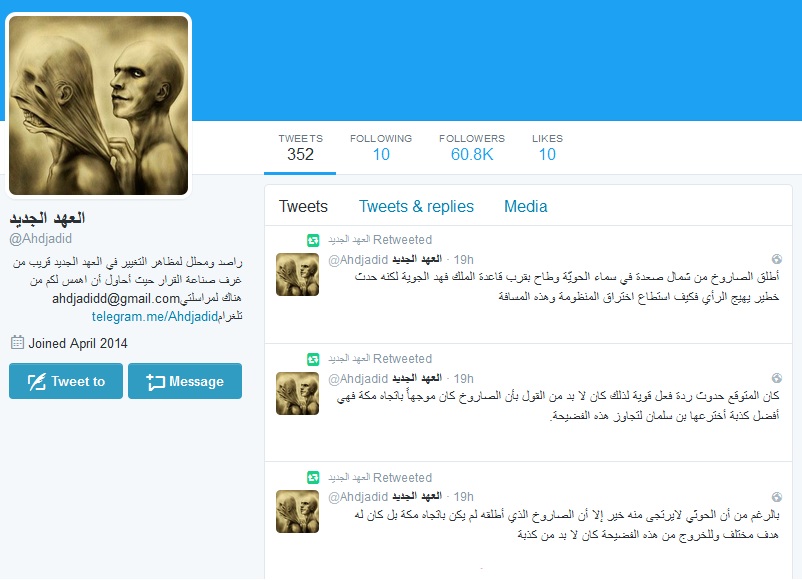View the Following count of 10
Screen dimensions: 802x580
pos(381,147)
